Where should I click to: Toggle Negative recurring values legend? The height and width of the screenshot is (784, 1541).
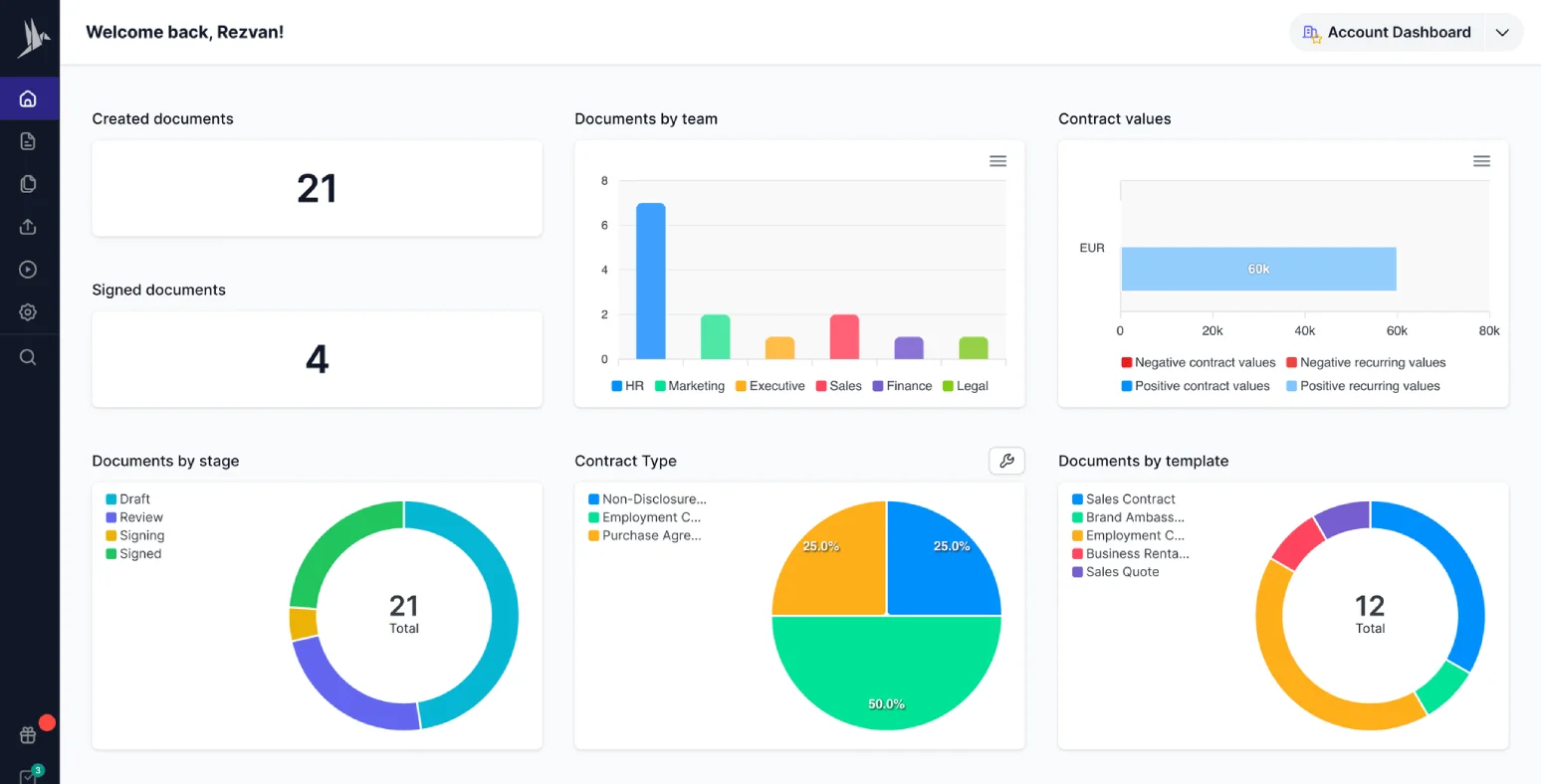1366,363
